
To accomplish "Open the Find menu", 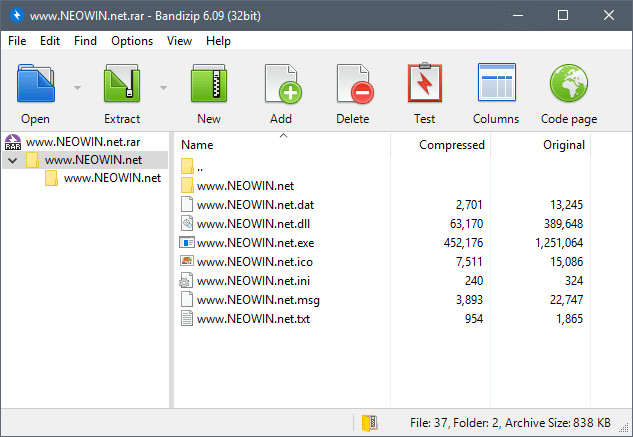I will (85, 41).
